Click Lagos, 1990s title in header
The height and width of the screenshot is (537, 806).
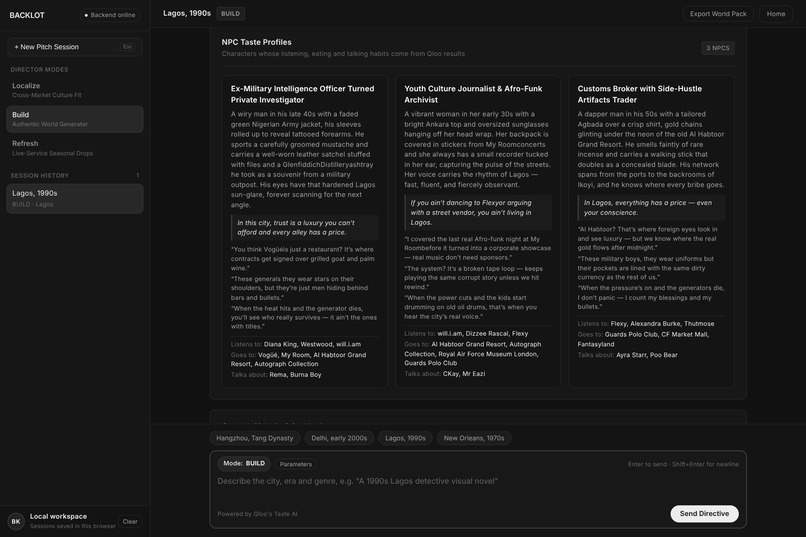click(187, 13)
